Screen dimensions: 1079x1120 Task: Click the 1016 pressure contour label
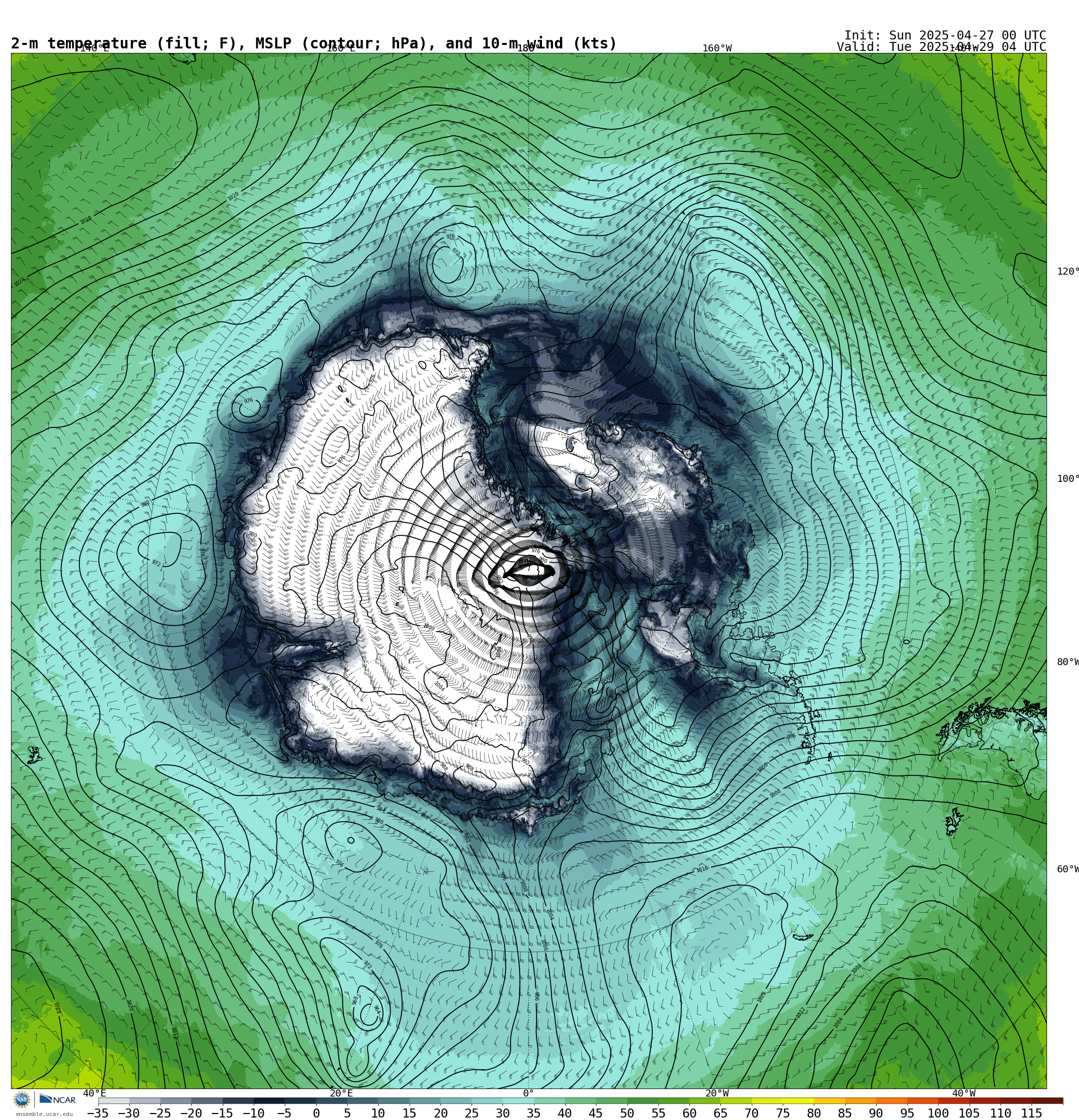[702, 869]
